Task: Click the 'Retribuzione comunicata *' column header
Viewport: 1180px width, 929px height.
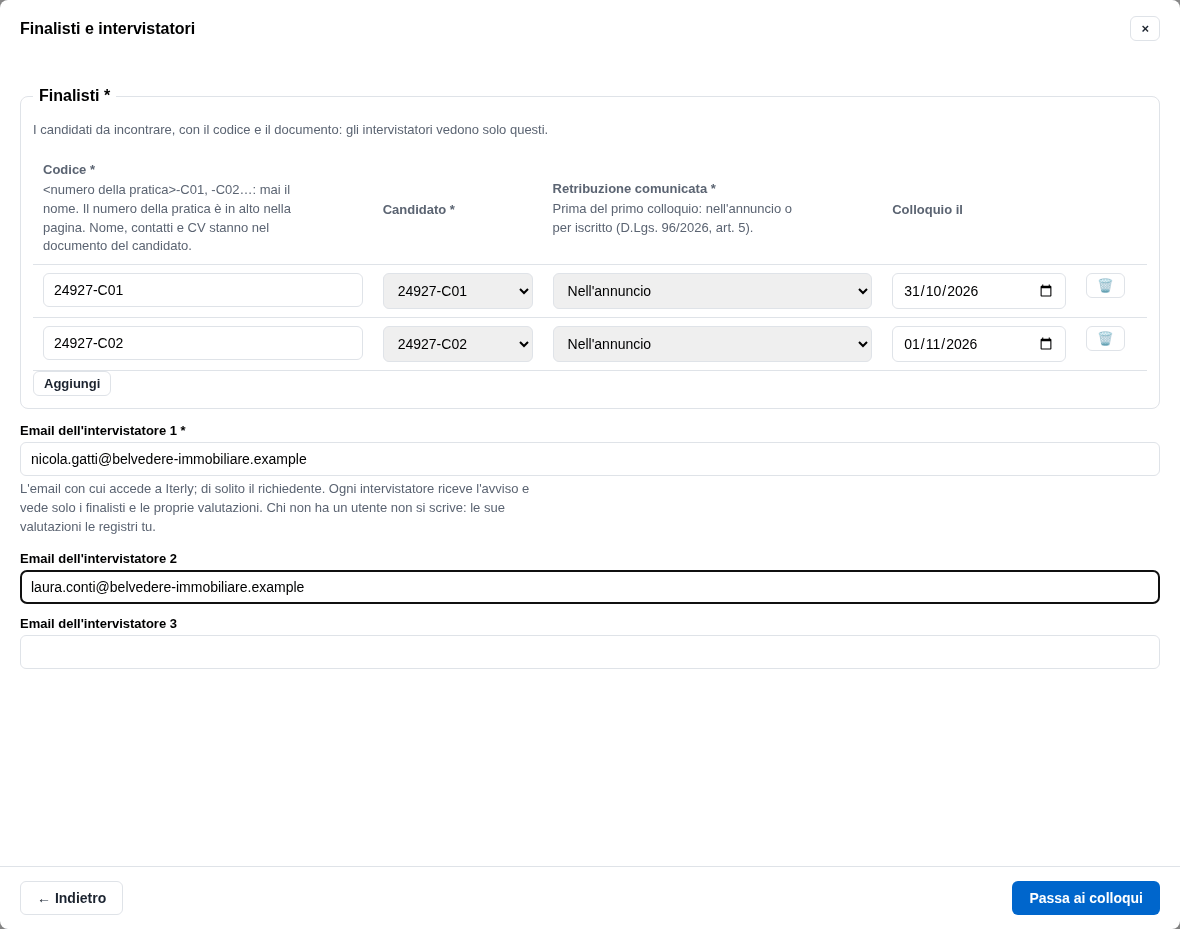Action: 634,189
